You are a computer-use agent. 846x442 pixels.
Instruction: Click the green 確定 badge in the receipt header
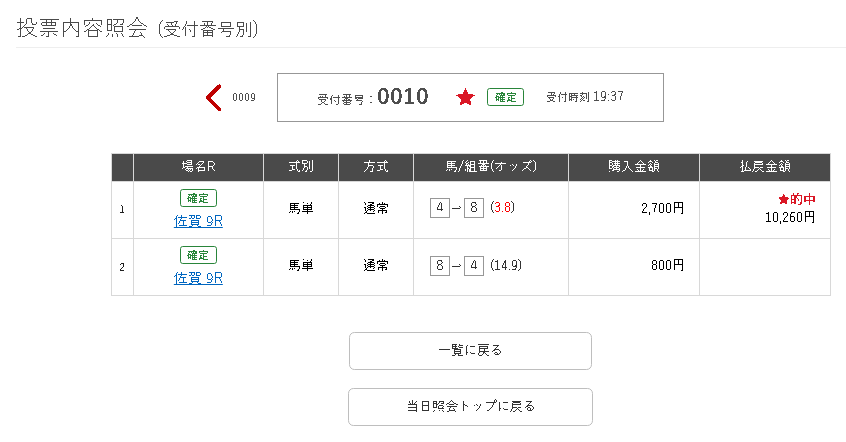pyautogui.click(x=506, y=97)
